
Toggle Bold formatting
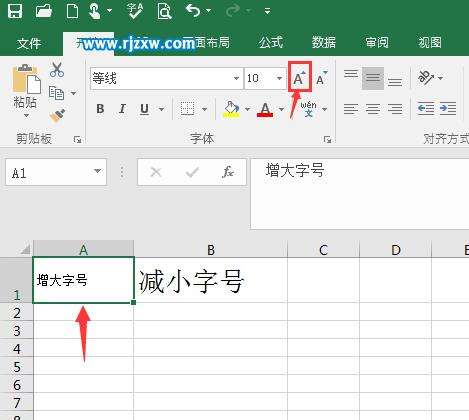100,109
